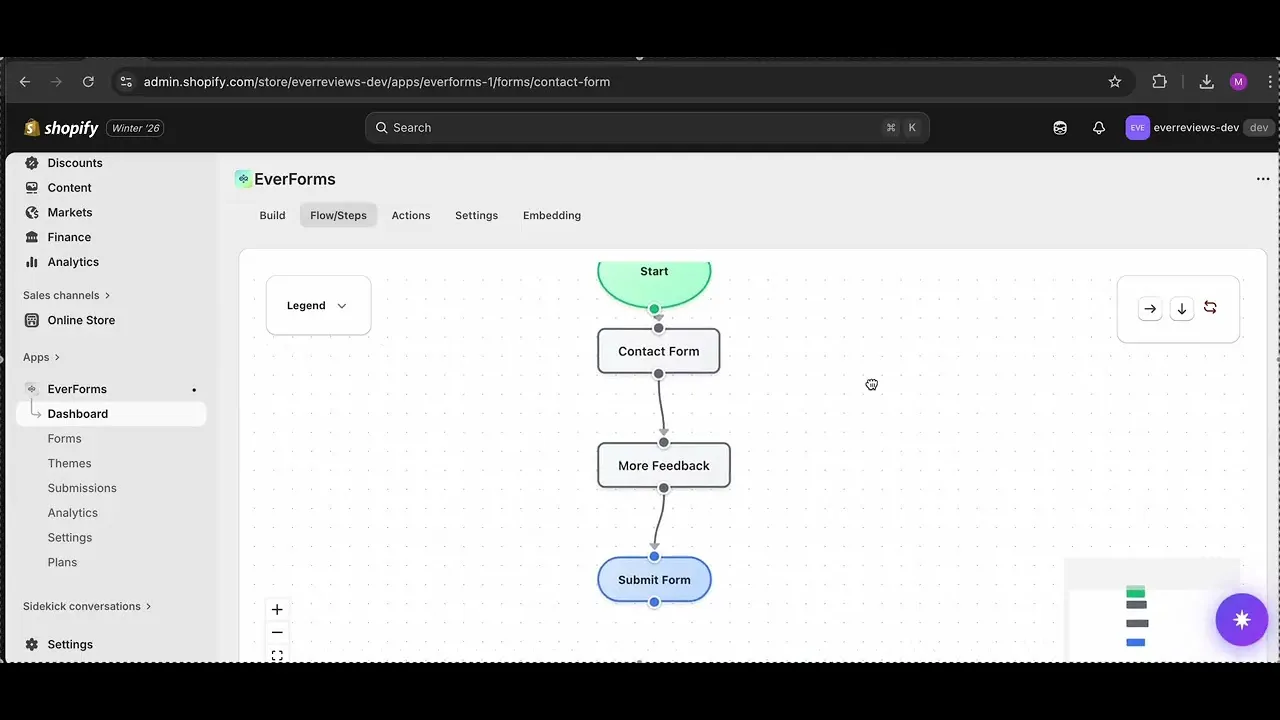Image resolution: width=1280 pixels, height=720 pixels.
Task: Switch to the Build tab
Action: (272, 215)
